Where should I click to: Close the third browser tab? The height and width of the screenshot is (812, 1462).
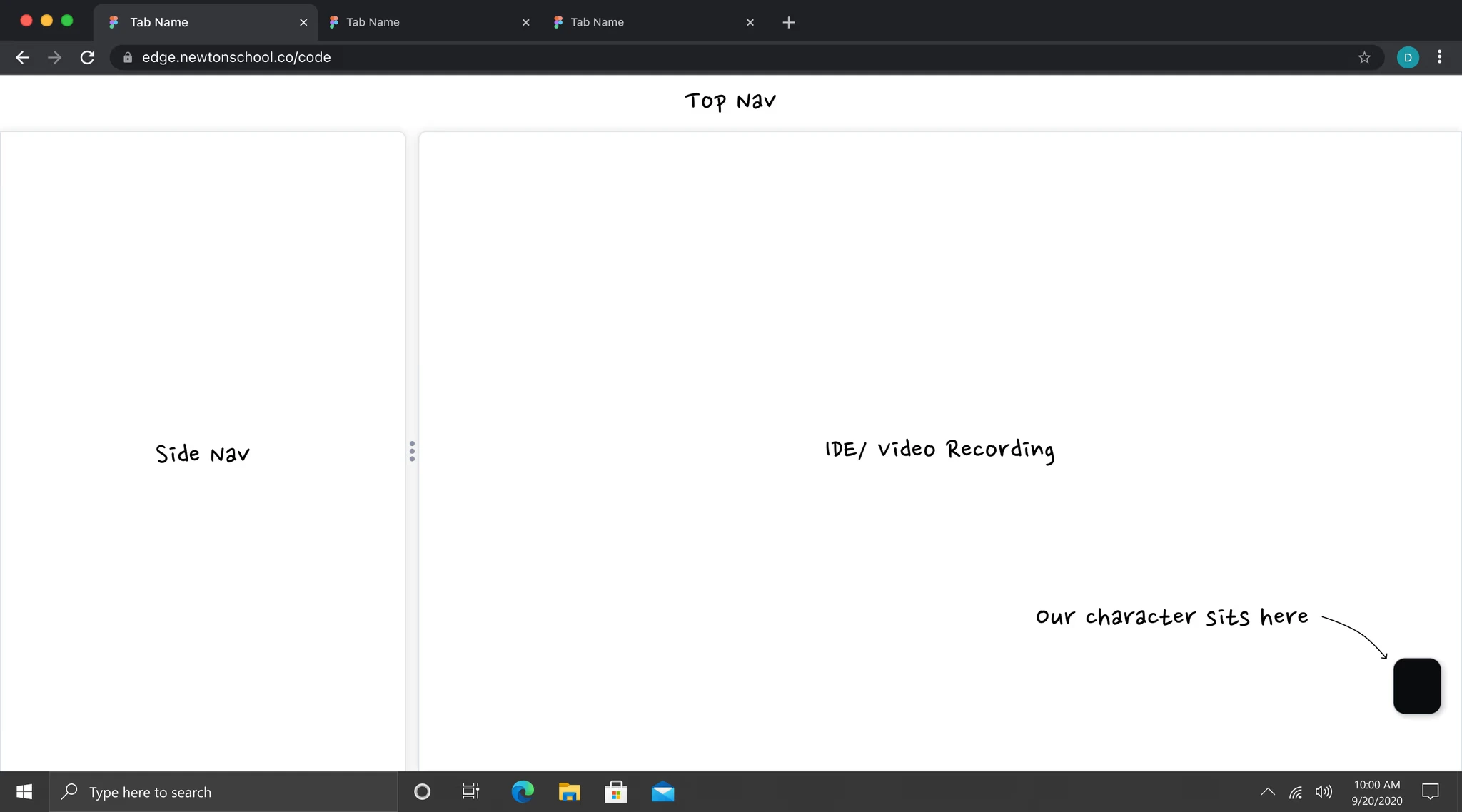tap(750, 23)
